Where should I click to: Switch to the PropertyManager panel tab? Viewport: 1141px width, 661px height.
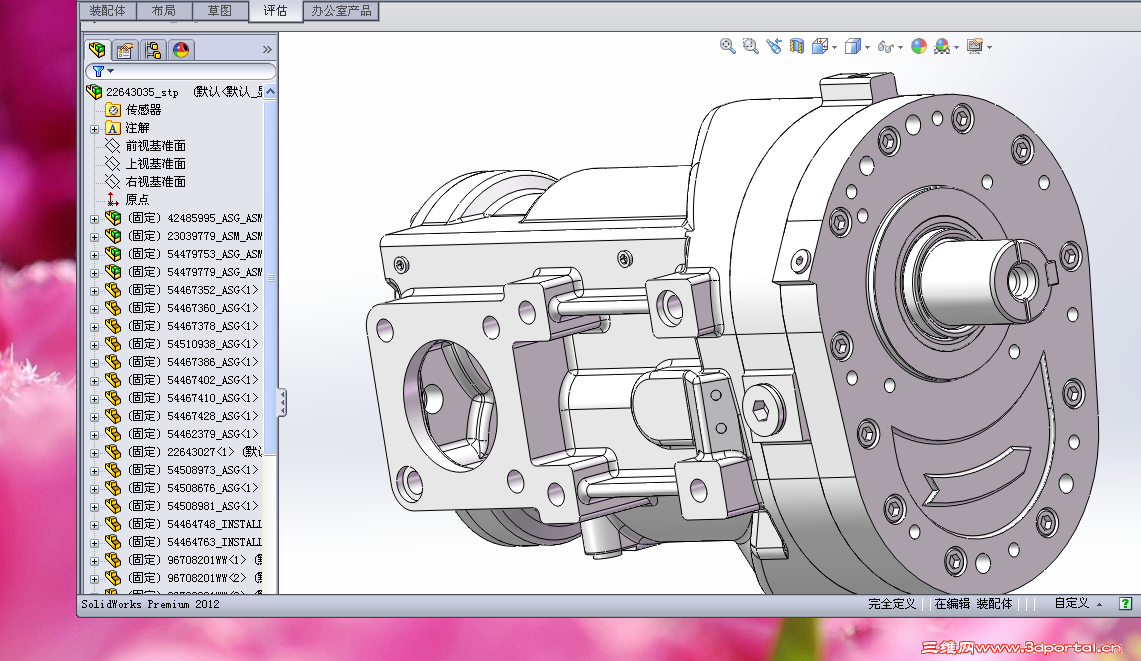coord(125,50)
